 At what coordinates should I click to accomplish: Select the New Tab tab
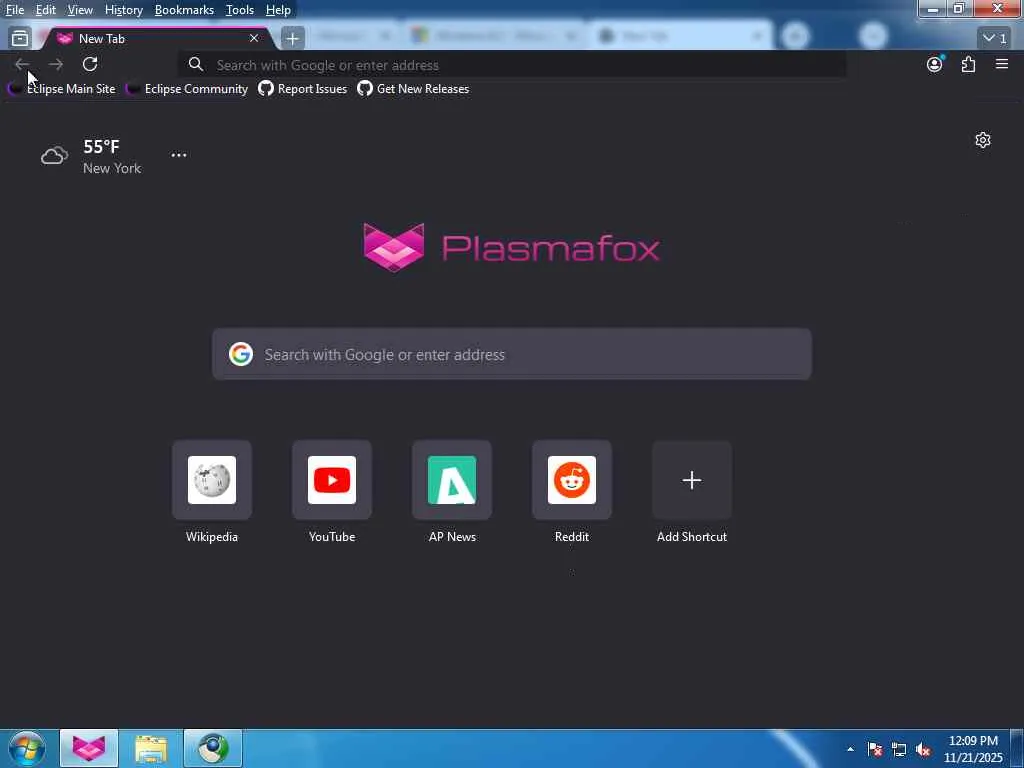point(157,39)
